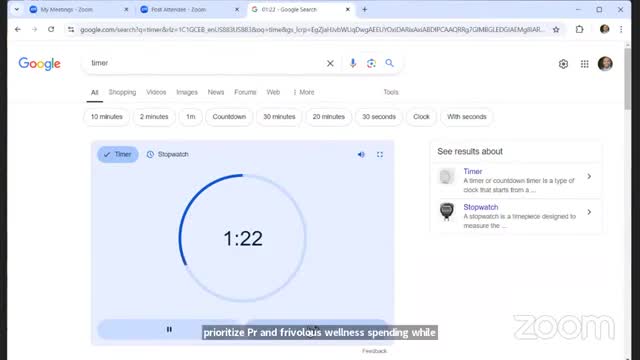Open the Tools search options
Screen dimensions: 640x360
391,92
